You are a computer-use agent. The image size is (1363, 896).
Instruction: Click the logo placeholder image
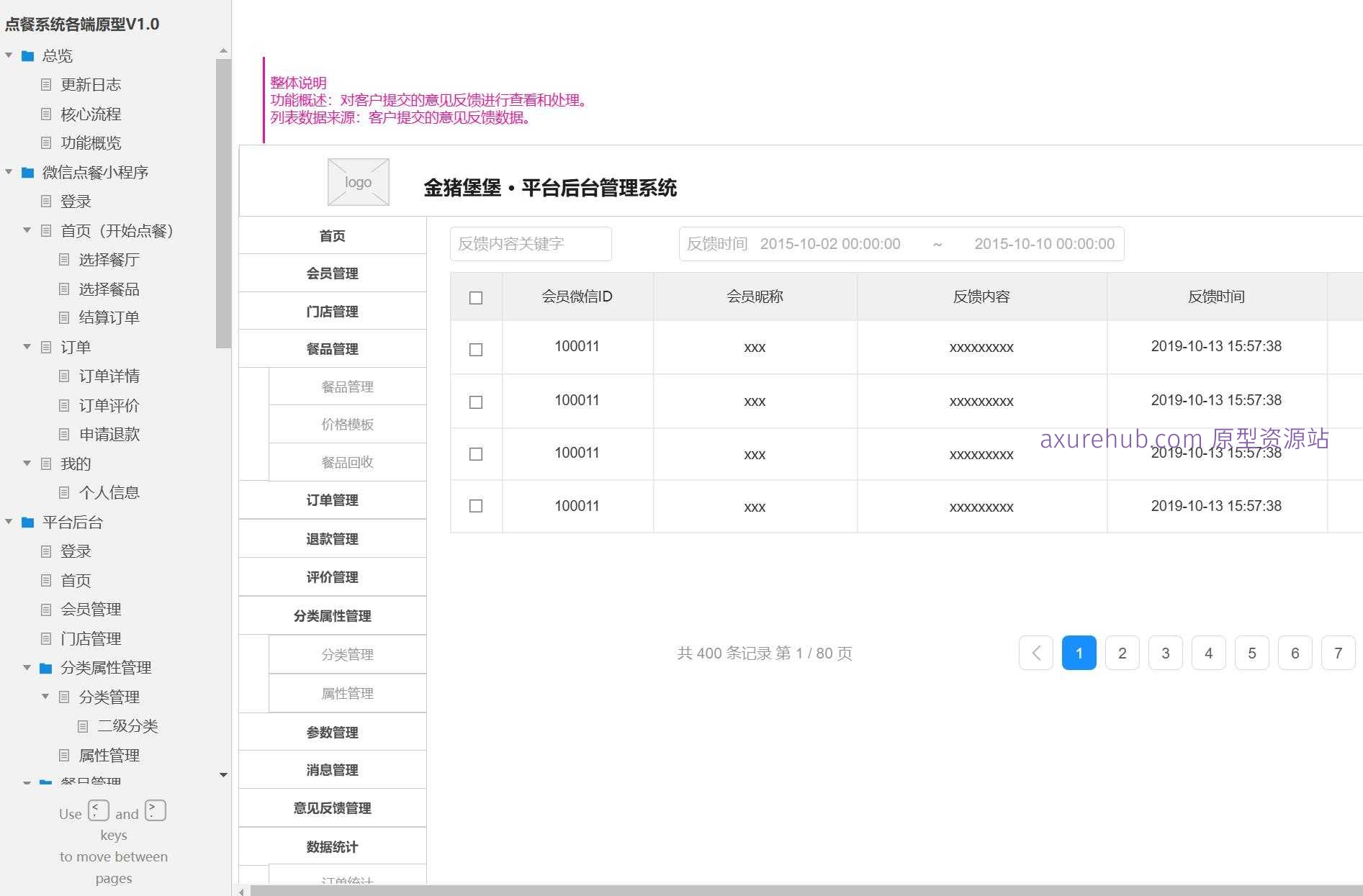point(358,182)
